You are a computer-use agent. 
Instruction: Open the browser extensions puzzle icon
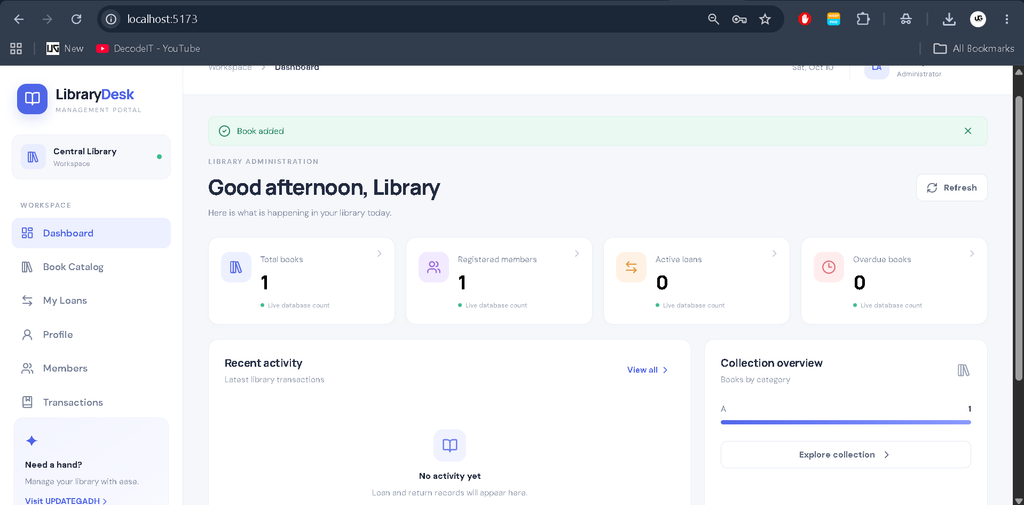[x=863, y=20]
